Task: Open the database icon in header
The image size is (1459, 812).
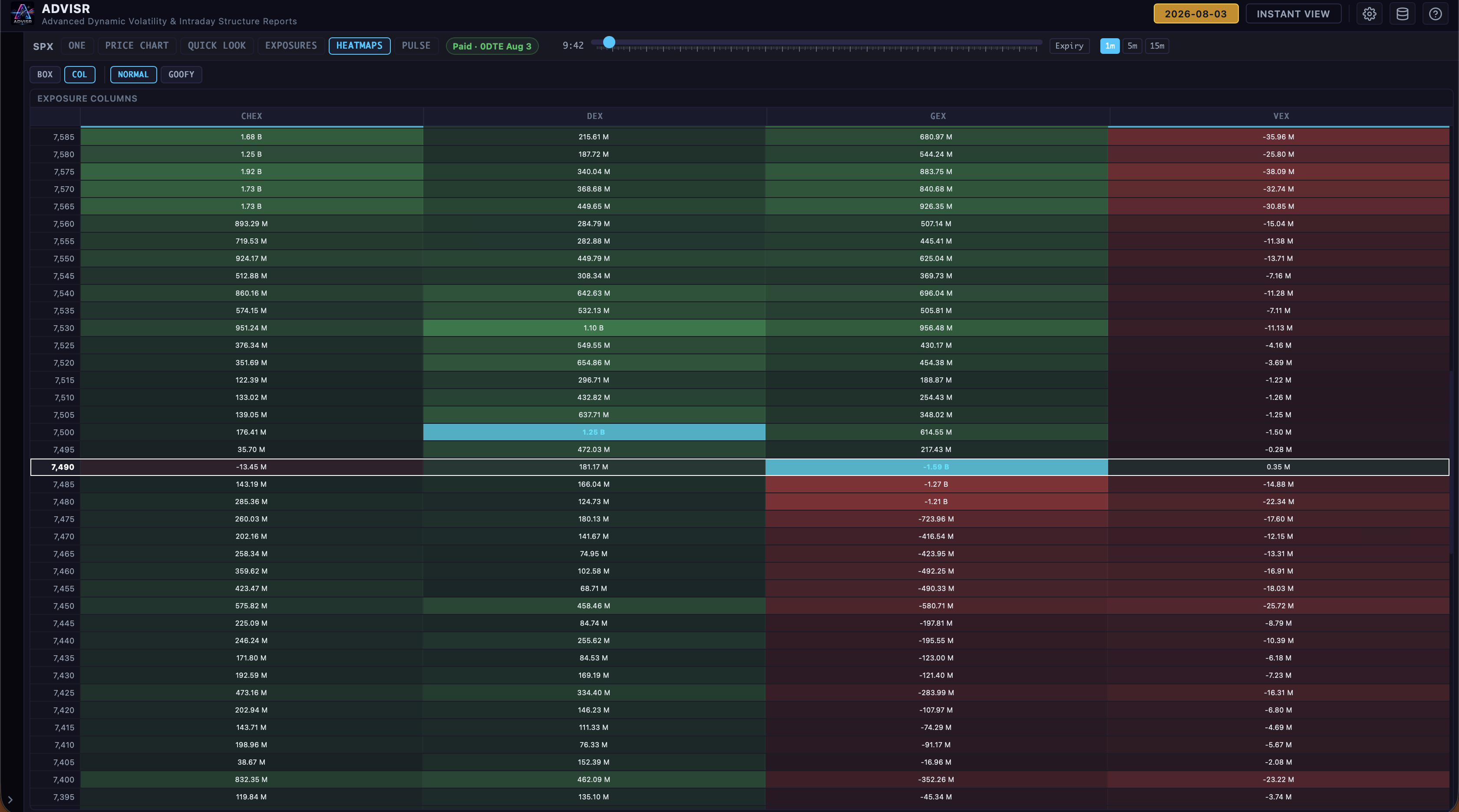Action: 1402,14
